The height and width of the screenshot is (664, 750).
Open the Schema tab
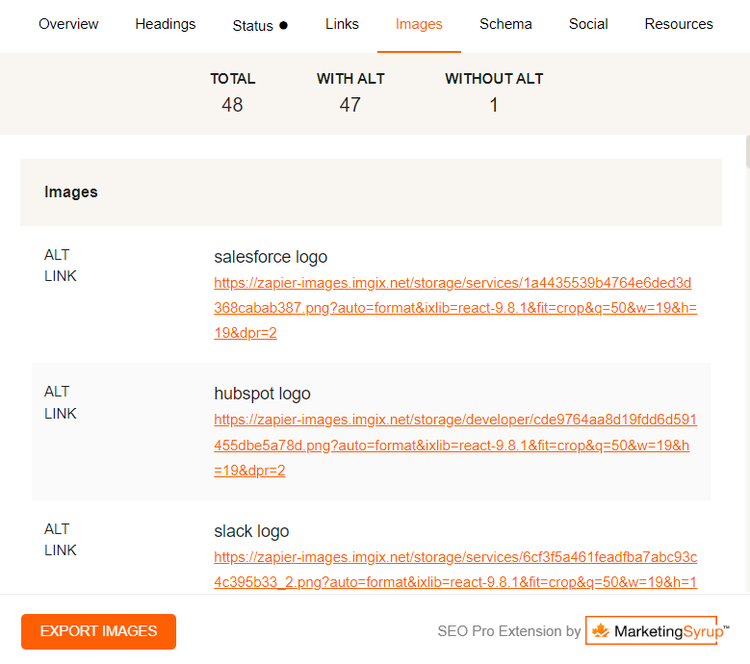pyautogui.click(x=506, y=24)
